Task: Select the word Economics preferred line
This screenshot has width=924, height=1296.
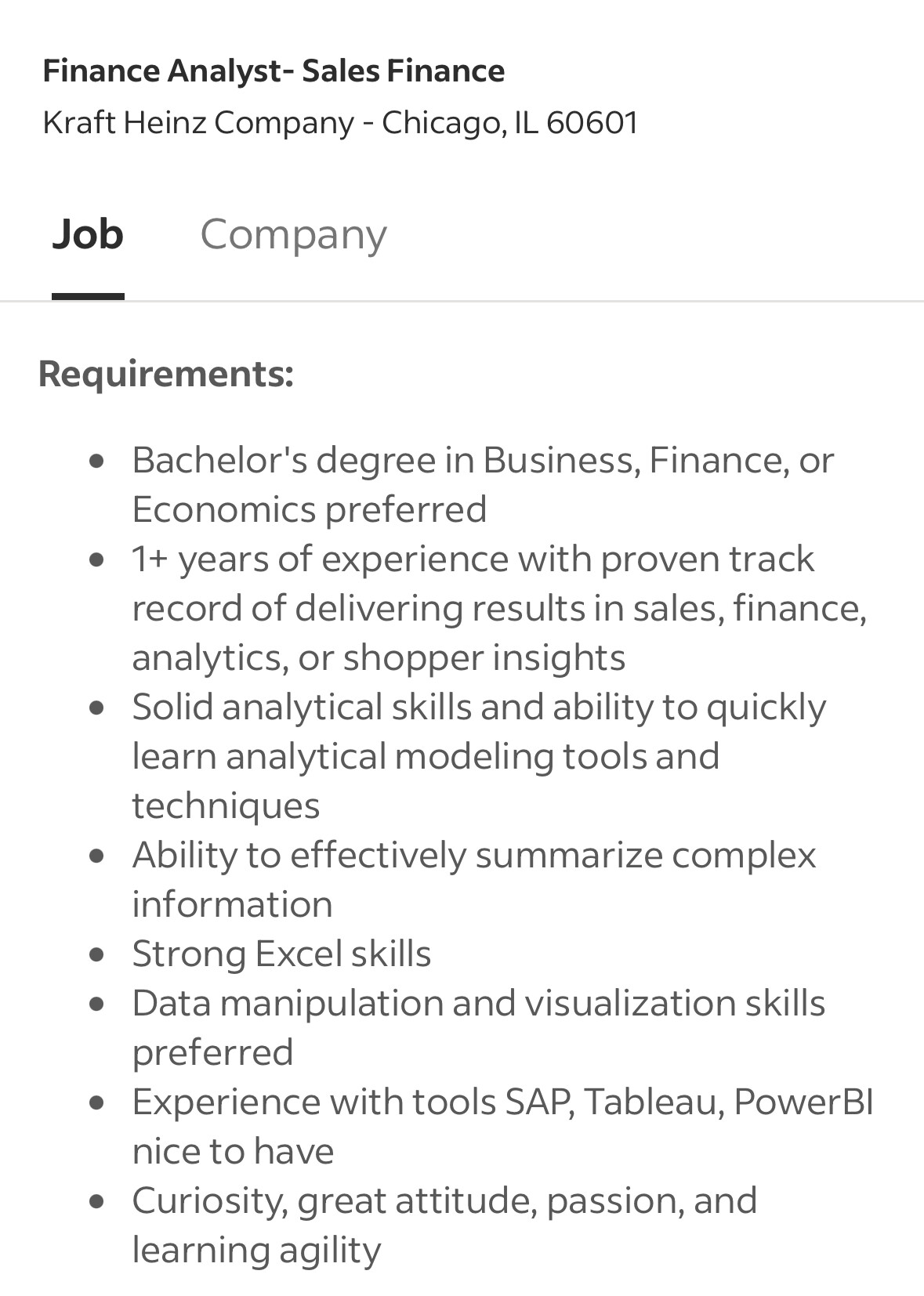Action: point(310,509)
